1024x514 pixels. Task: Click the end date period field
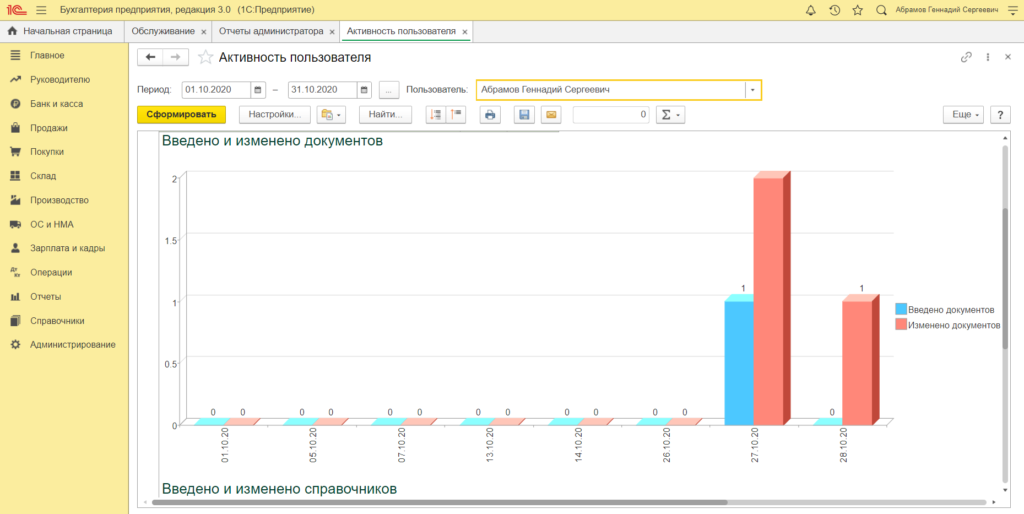[322, 90]
